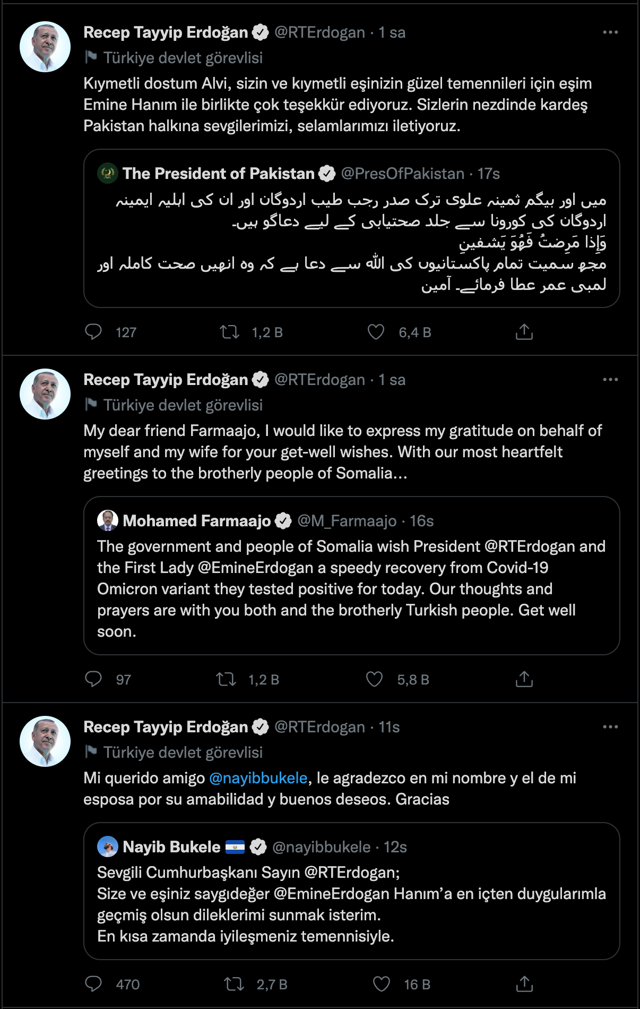Open more options on the Farmaajo reply tweet
The image size is (640, 1009).
coord(610,380)
